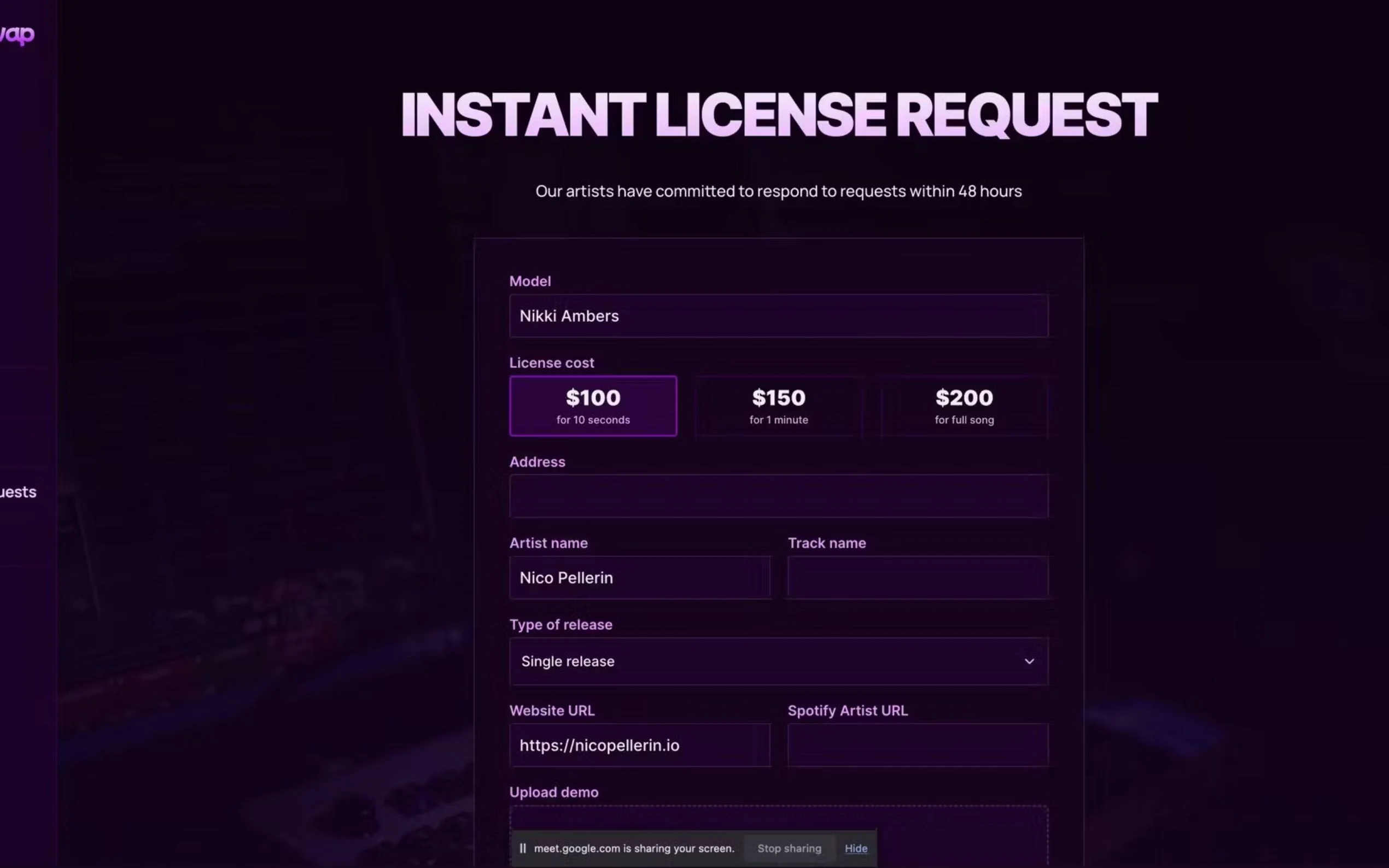Click the chevron arrow beside Single release

[1029, 661]
